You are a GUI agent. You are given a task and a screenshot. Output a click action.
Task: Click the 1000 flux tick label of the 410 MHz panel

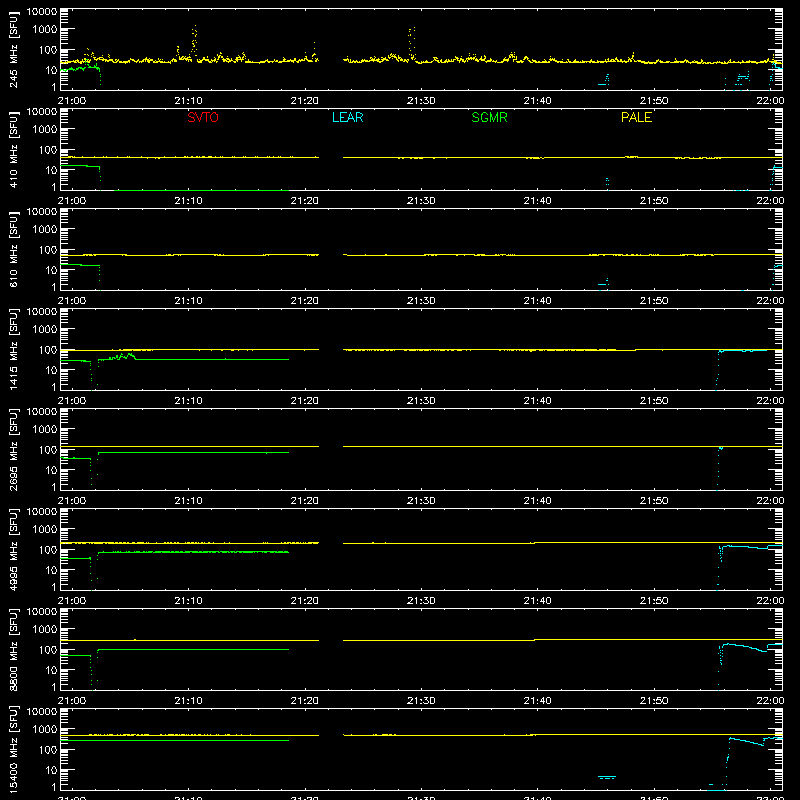tap(45, 130)
